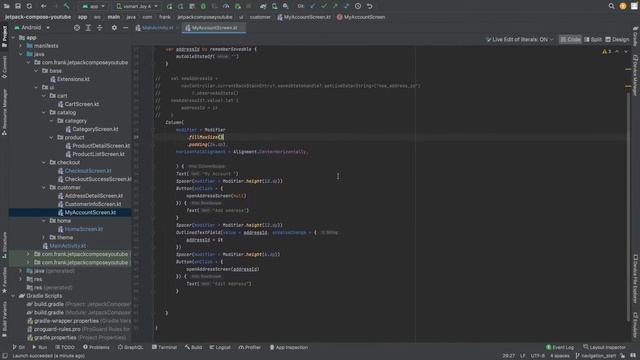This screenshot has width=640, height=360.
Task: Click the orange user account avatar
Action: coord(623,6)
